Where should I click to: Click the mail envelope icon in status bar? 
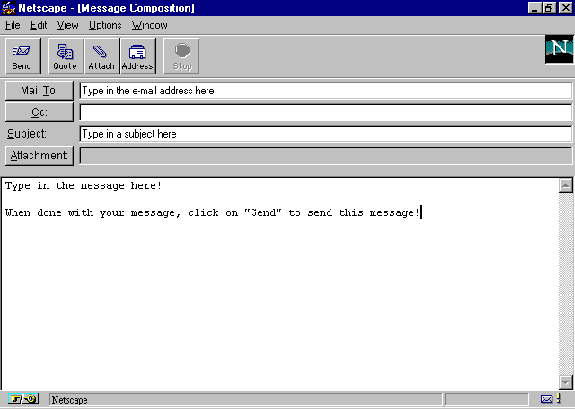pyautogui.click(x=546, y=399)
